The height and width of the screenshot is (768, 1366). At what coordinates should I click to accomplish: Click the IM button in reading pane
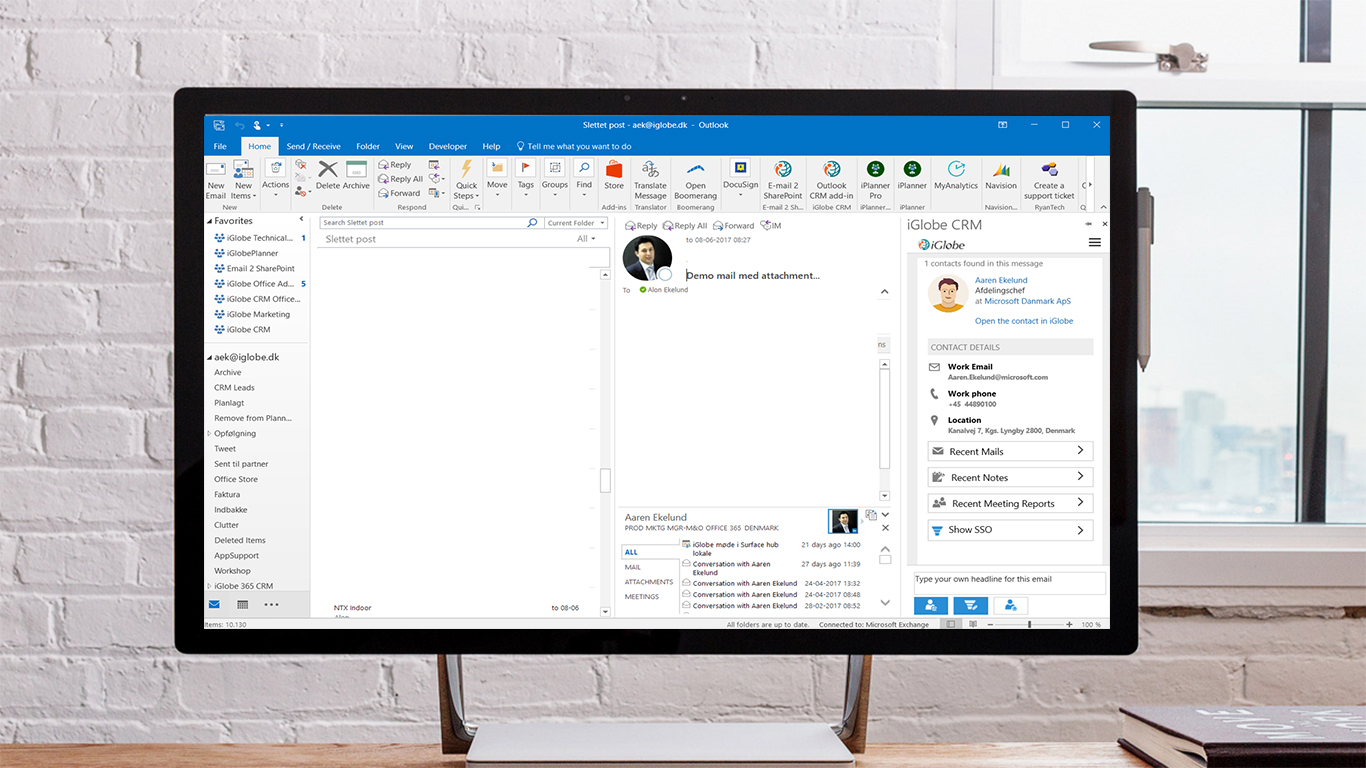(x=770, y=226)
